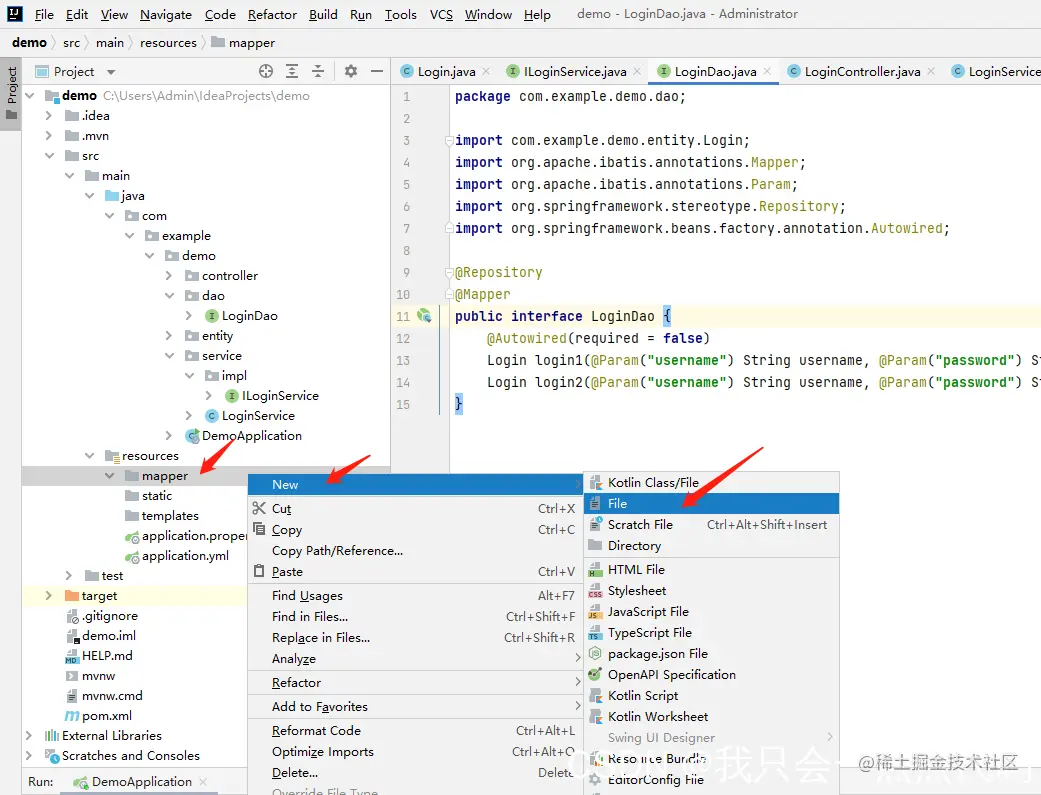Click the Kotlin Class/File icon

[596, 483]
